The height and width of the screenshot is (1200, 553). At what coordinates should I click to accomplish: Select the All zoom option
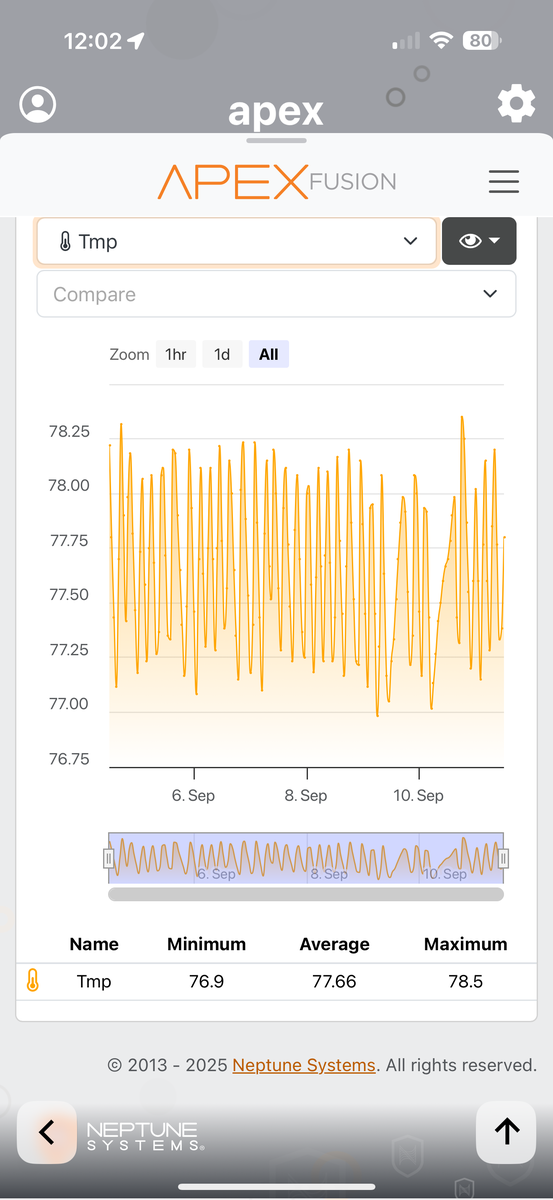tap(269, 354)
